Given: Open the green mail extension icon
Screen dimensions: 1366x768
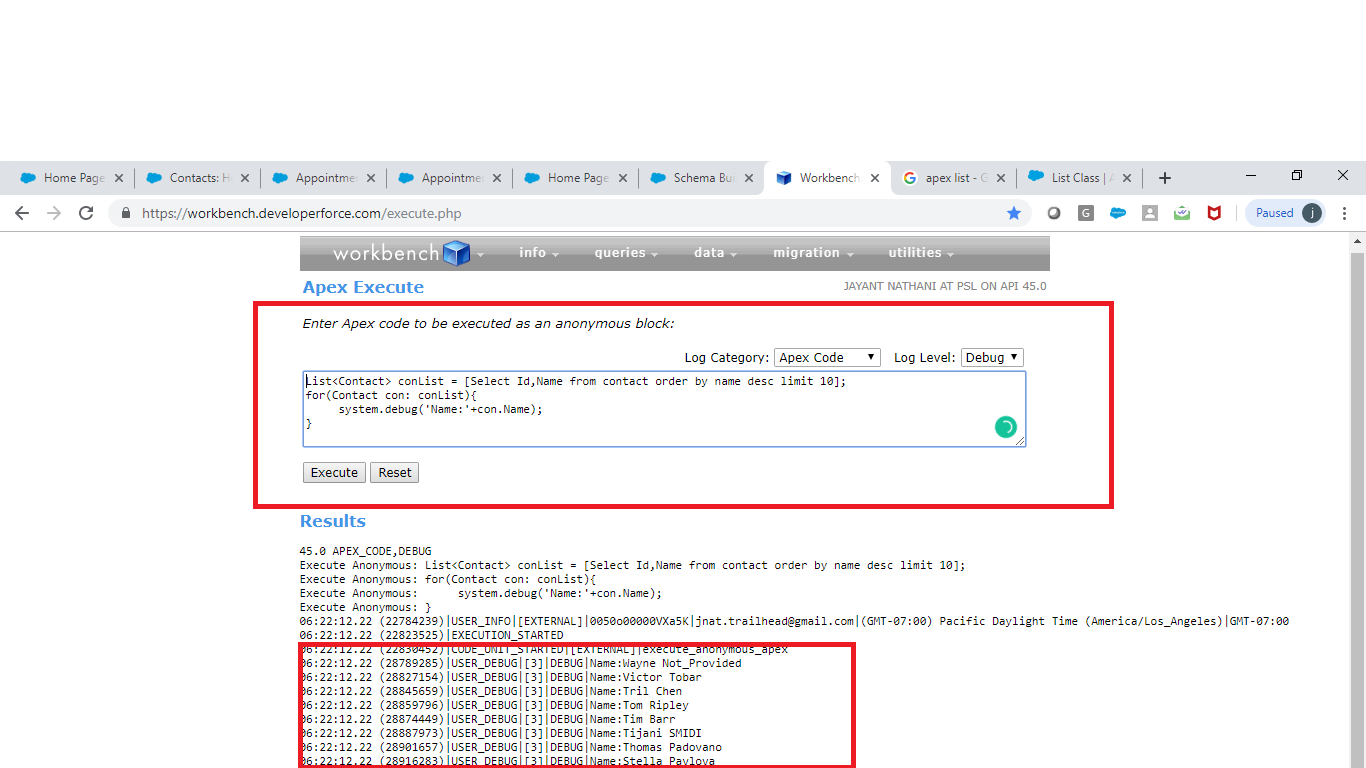Looking at the screenshot, I should pyautogui.click(x=1182, y=213).
